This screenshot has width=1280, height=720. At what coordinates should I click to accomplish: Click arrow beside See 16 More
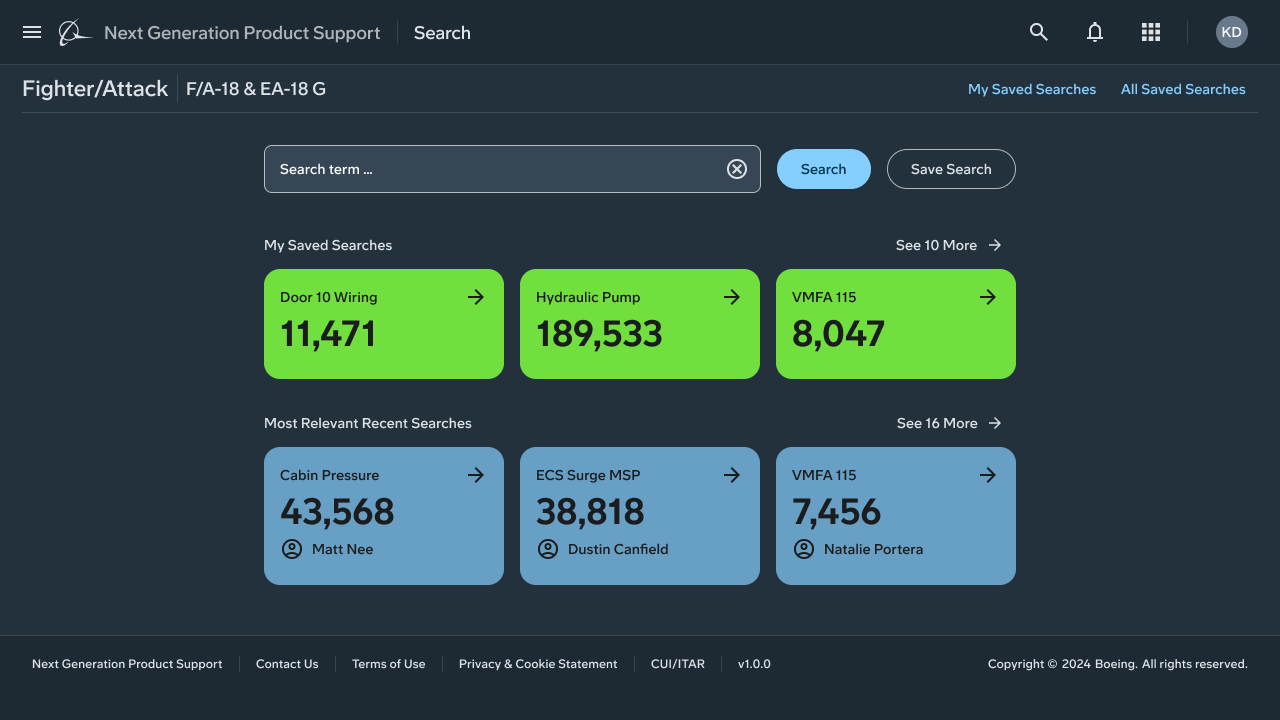(995, 423)
